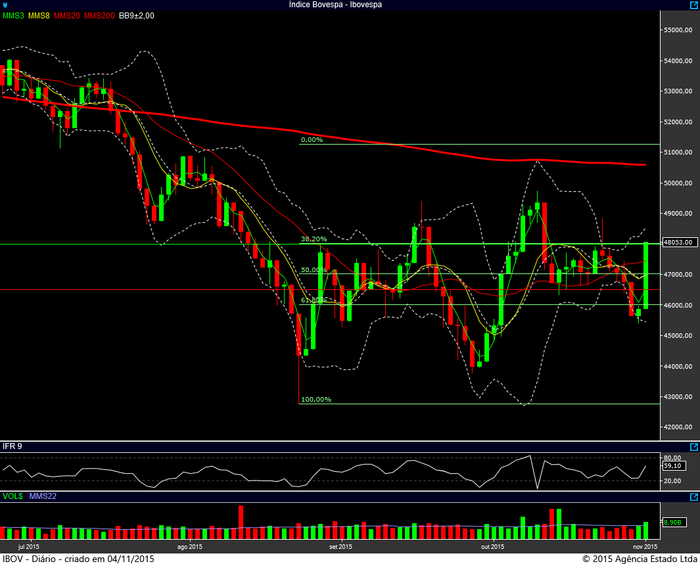Click the Índice Bovespa - Ibovespa chart title
This screenshot has height=564, width=700.
tap(335, 4)
